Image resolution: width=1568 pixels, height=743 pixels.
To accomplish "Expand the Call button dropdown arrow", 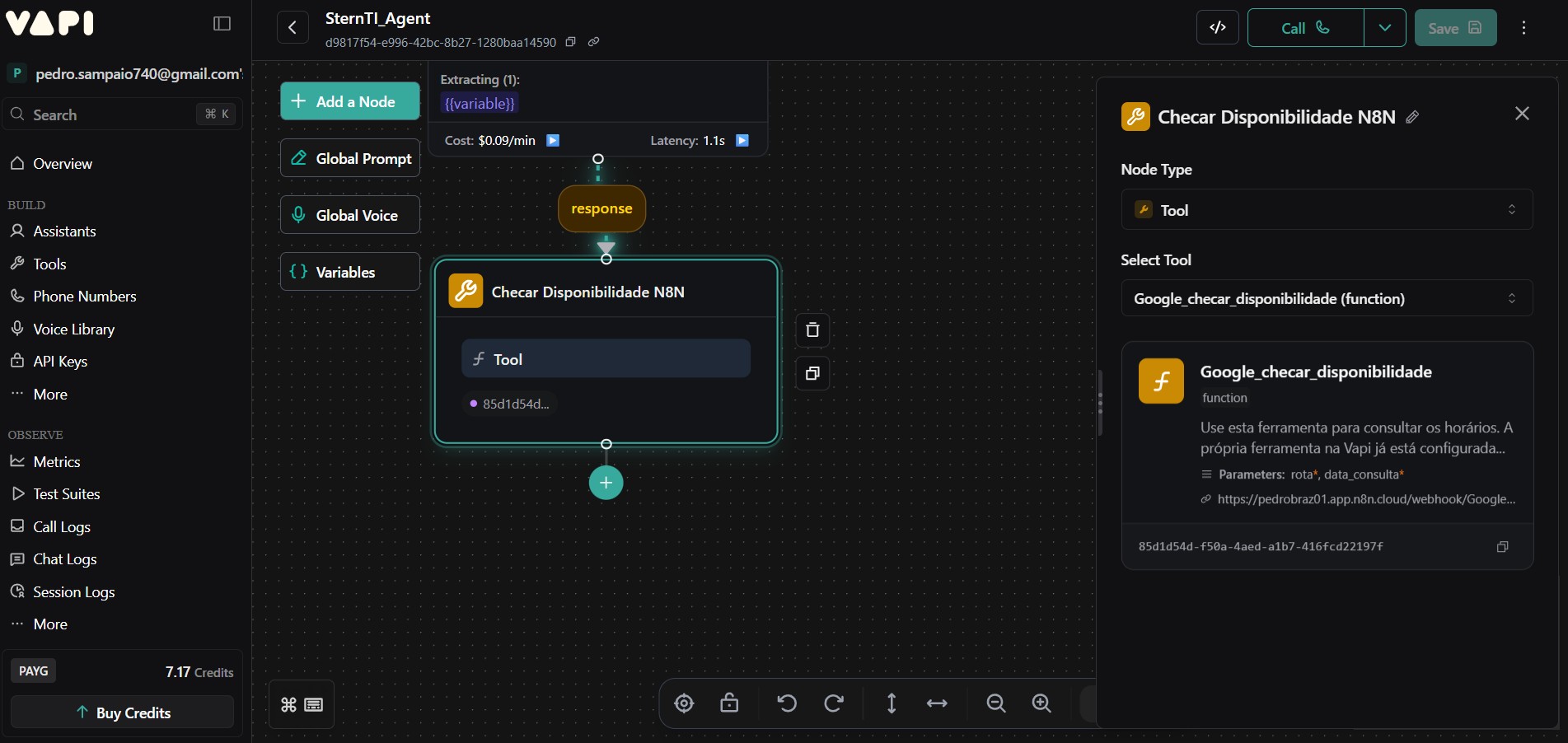I will coord(1385,28).
